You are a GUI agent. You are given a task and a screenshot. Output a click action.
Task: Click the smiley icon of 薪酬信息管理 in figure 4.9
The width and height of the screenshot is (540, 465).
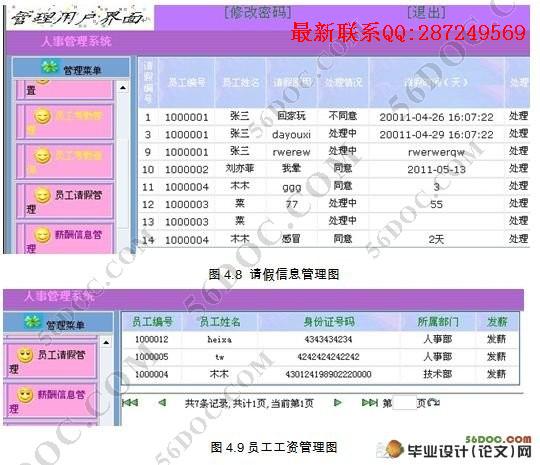point(25,395)
